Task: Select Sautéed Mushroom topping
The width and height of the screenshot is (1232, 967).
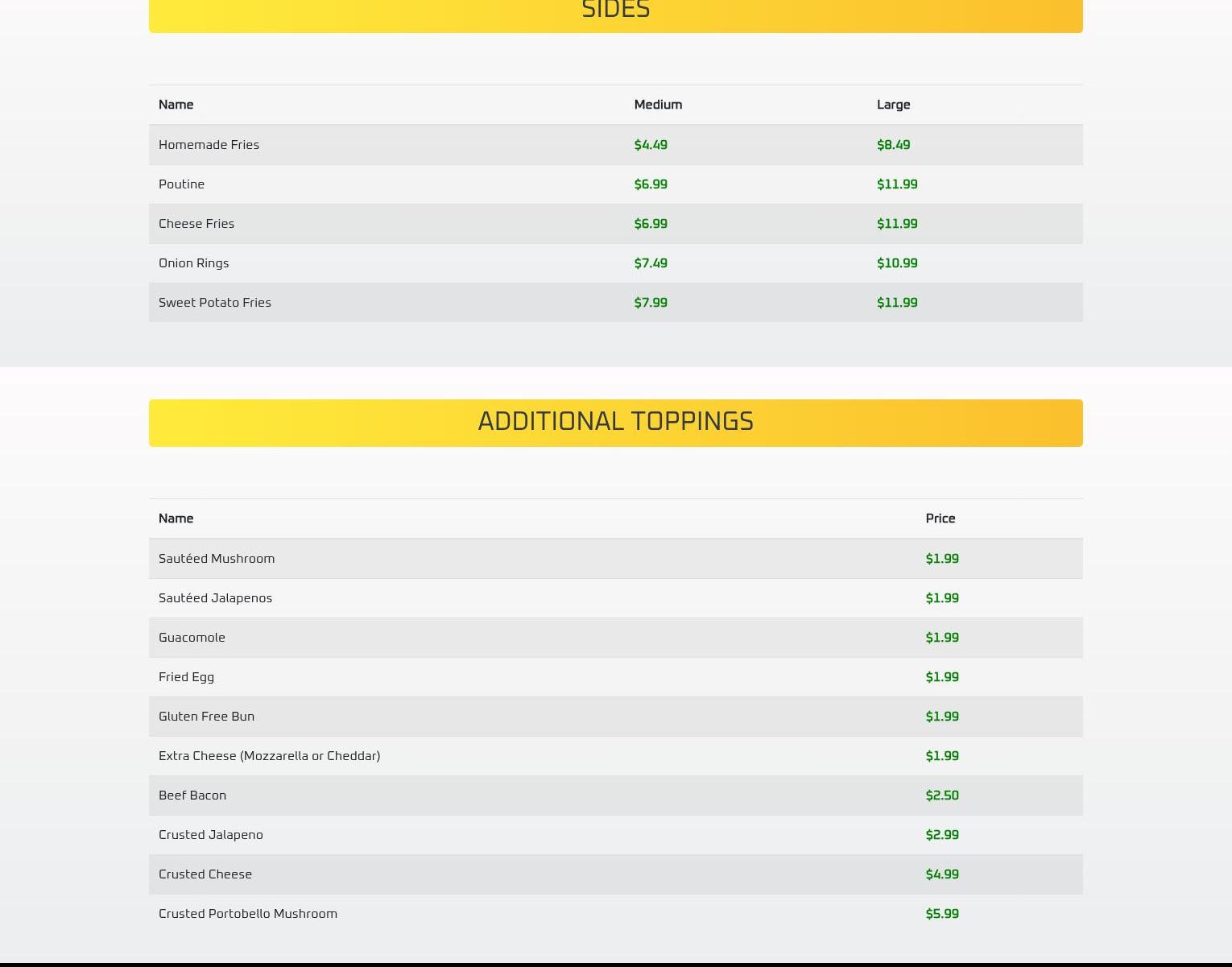Action: [217, 559]
